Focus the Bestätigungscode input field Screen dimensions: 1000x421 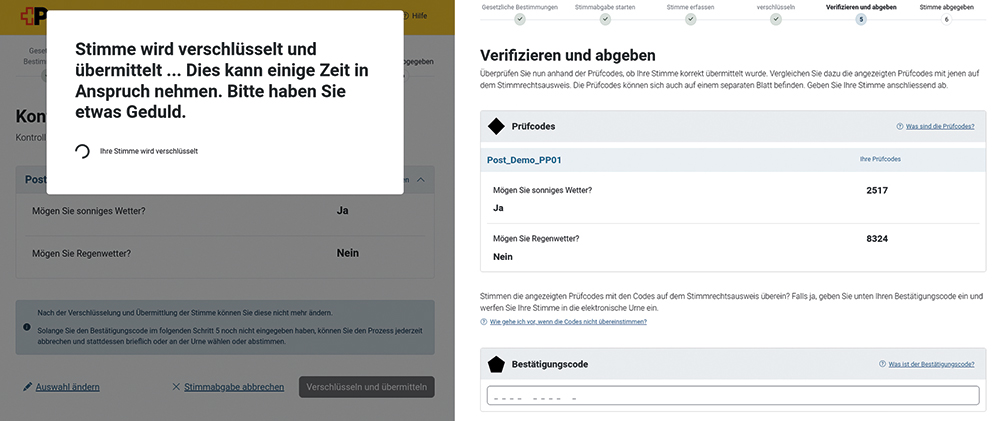coord(733,395)
